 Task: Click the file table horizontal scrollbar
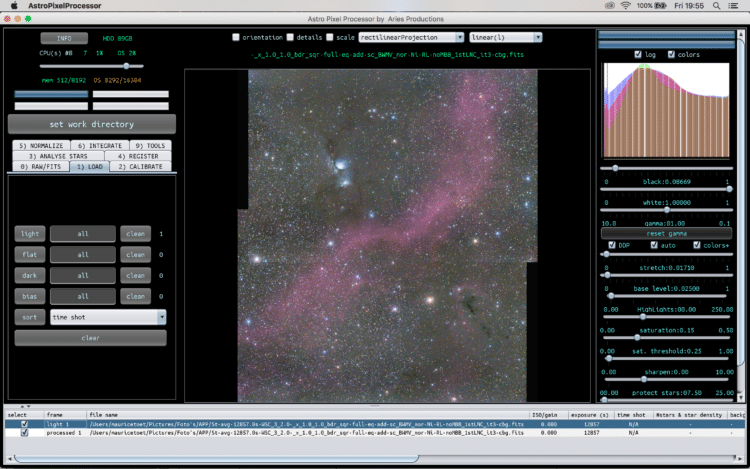coord(217,459)
